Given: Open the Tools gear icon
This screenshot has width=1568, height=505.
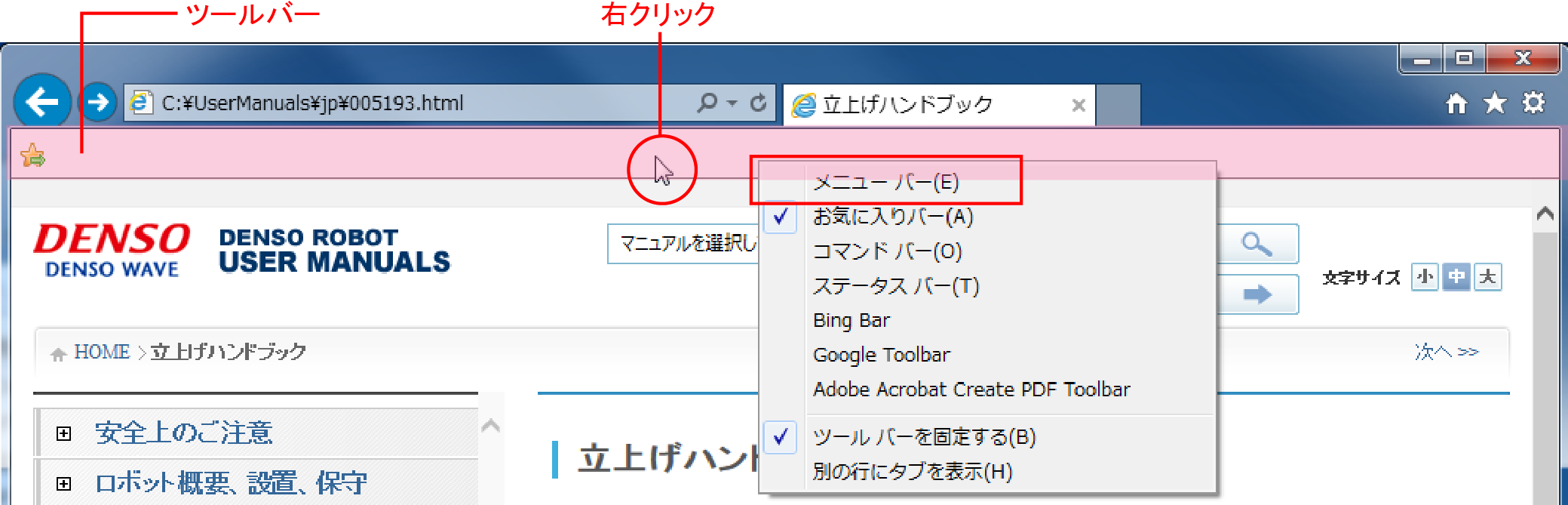Looking at the screenshot, I should tap(1533, 103).
